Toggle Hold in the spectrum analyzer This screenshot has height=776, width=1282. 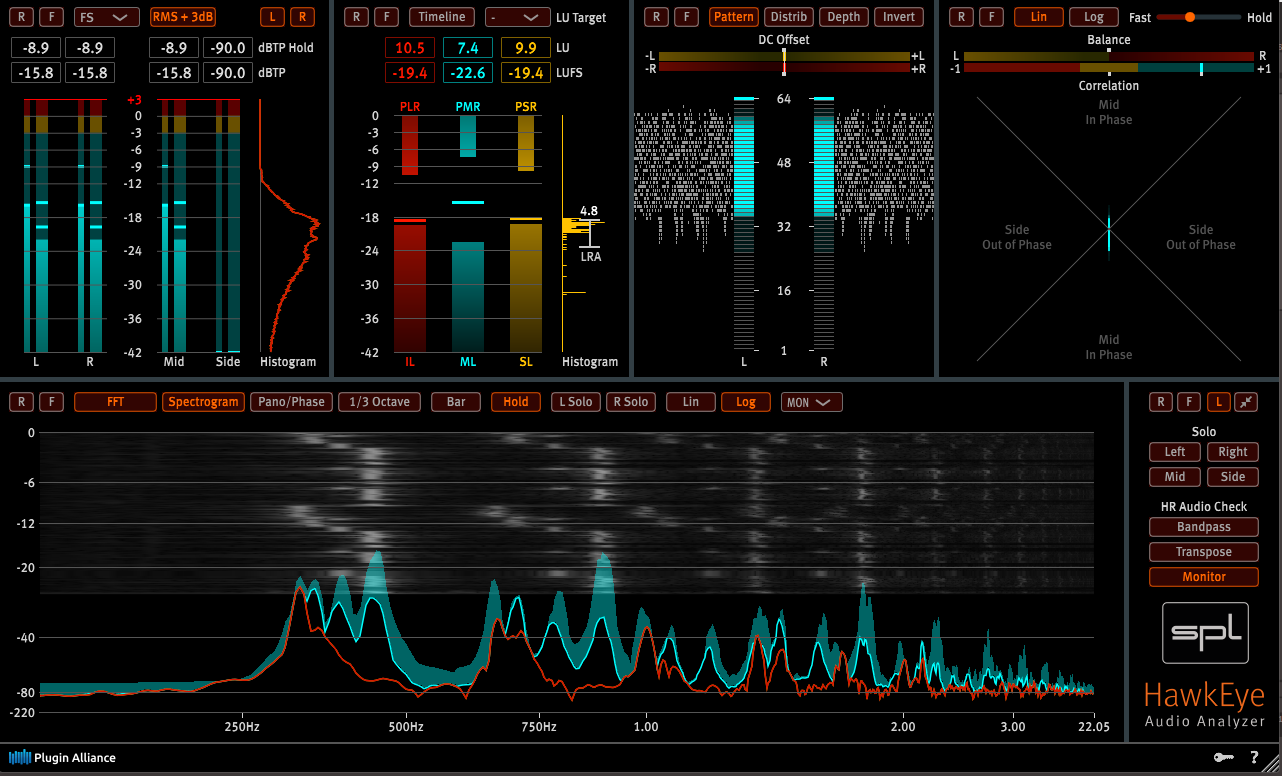click(516, 402)
